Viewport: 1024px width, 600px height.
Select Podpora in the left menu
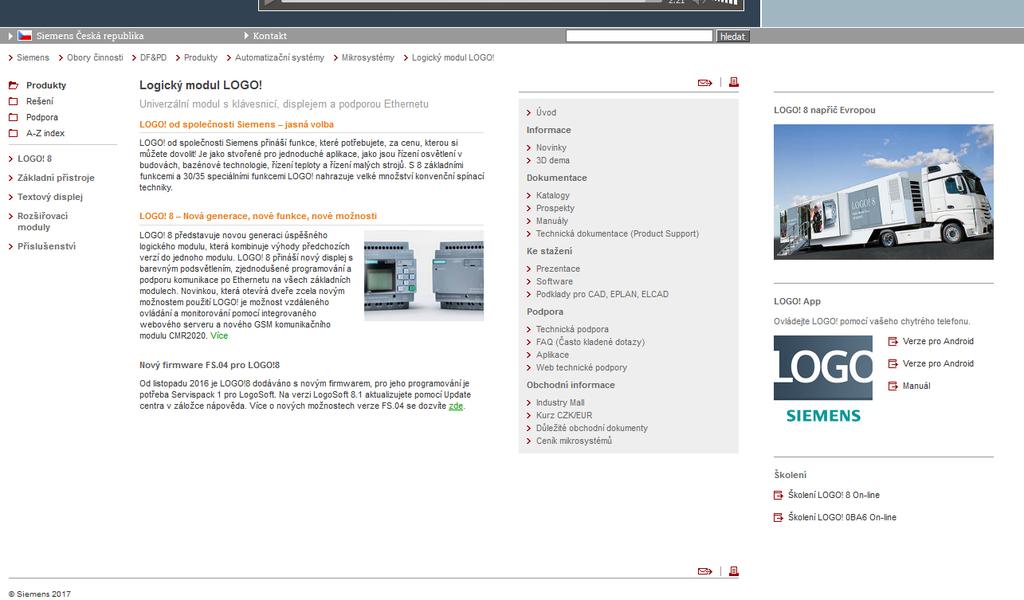tap(42, 117)
